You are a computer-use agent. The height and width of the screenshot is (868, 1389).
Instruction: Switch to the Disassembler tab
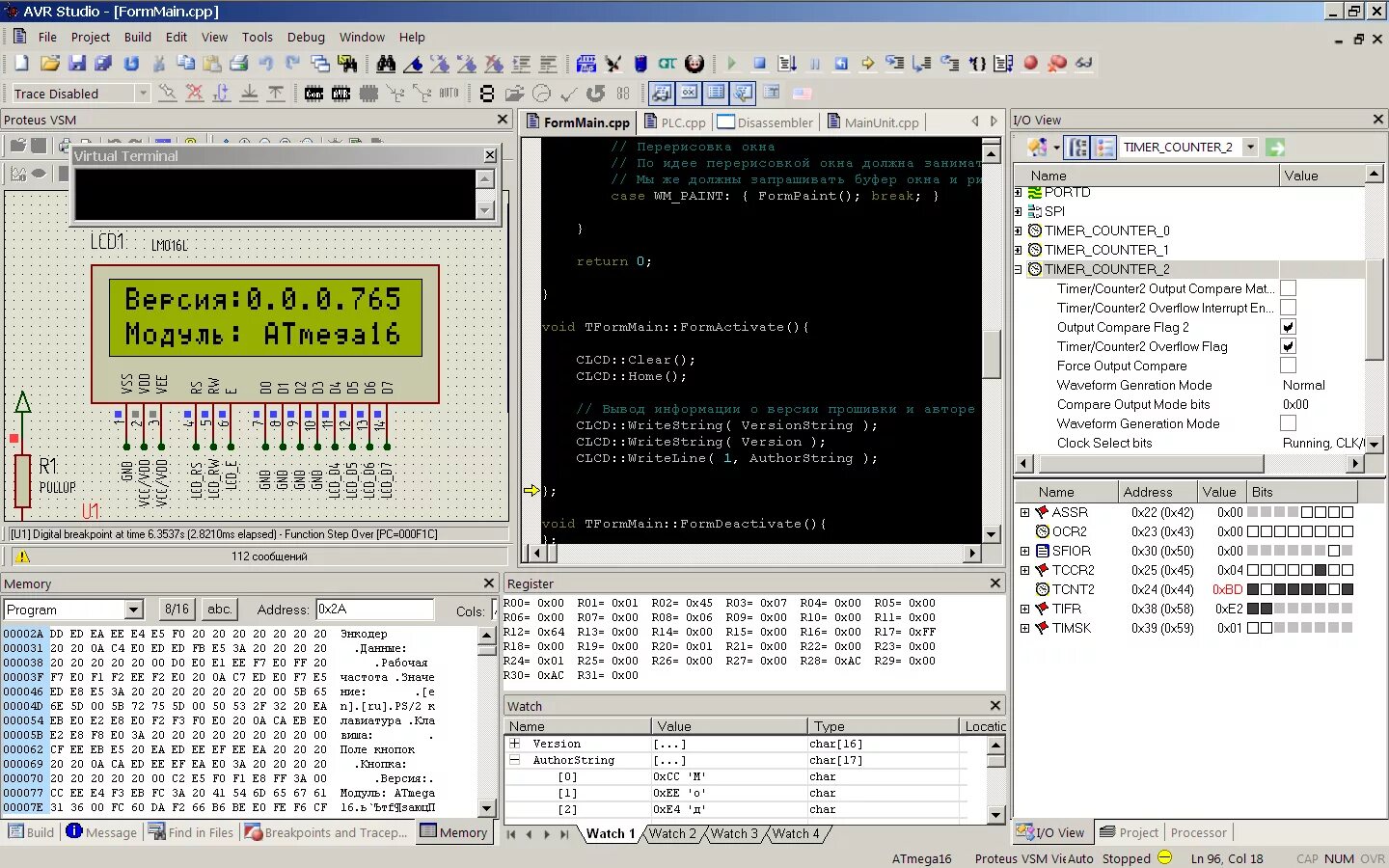767,122
